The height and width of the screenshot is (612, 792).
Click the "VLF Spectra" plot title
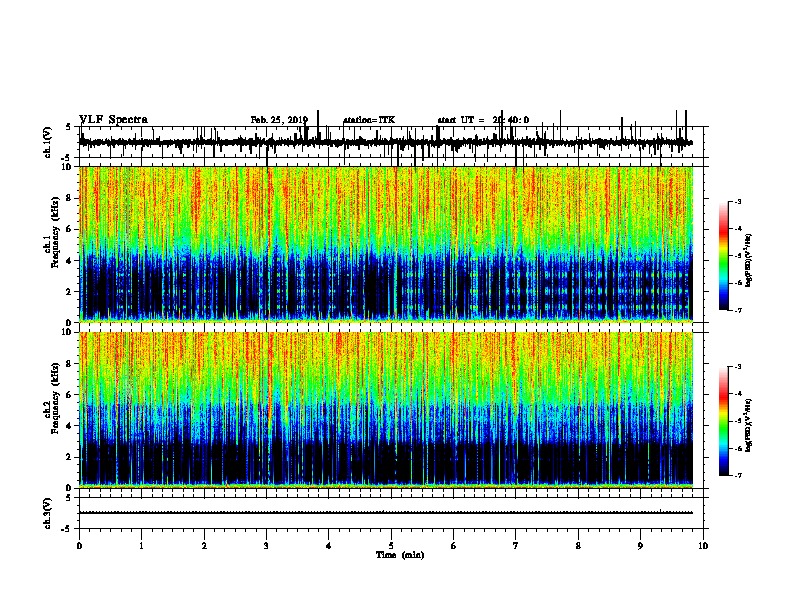point(114,119)
